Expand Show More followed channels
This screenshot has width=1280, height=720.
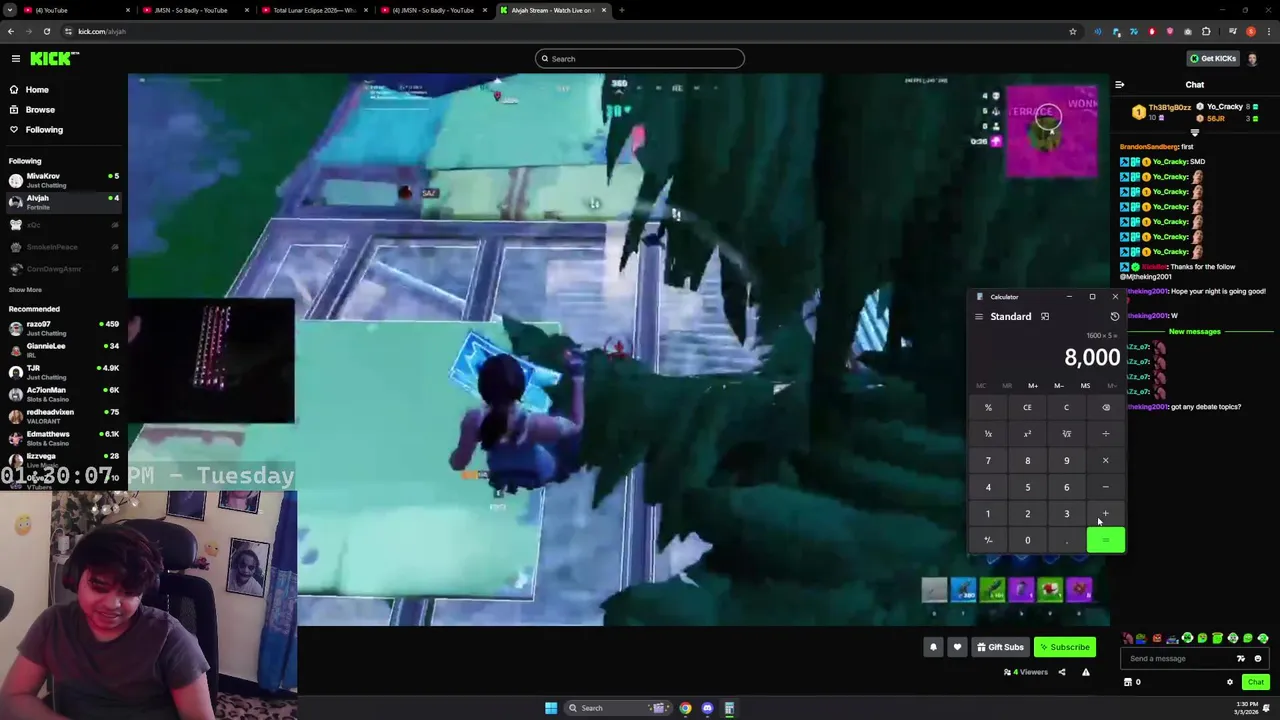[x=25, y=290]
